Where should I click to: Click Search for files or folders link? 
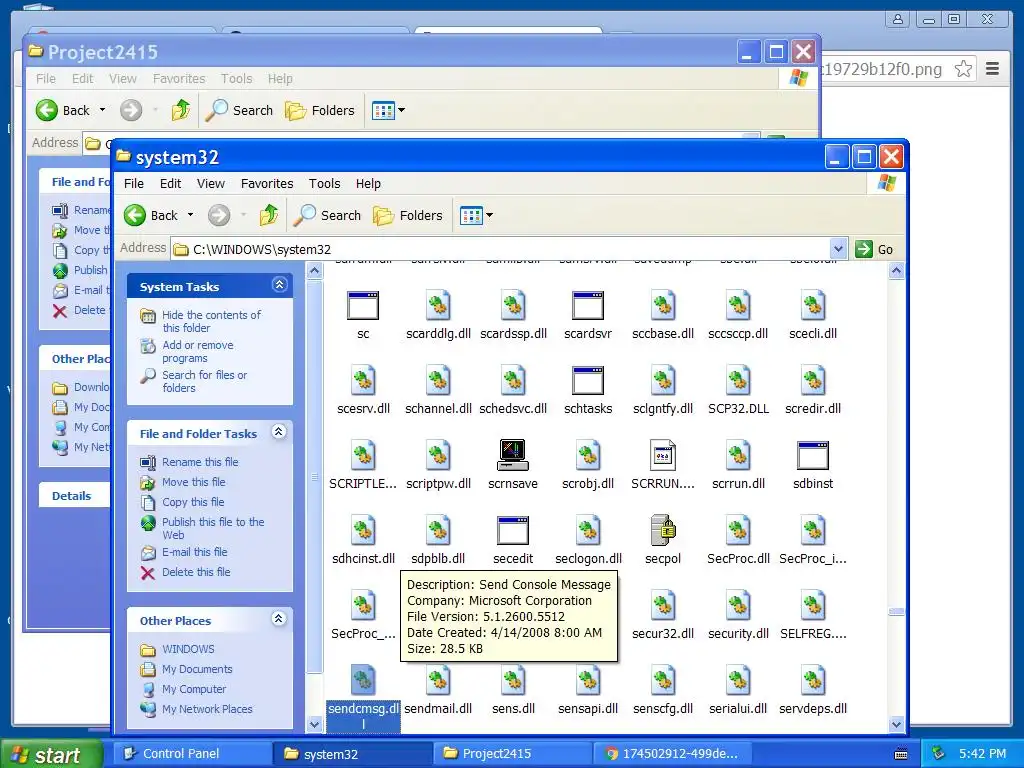coord(204,381)
